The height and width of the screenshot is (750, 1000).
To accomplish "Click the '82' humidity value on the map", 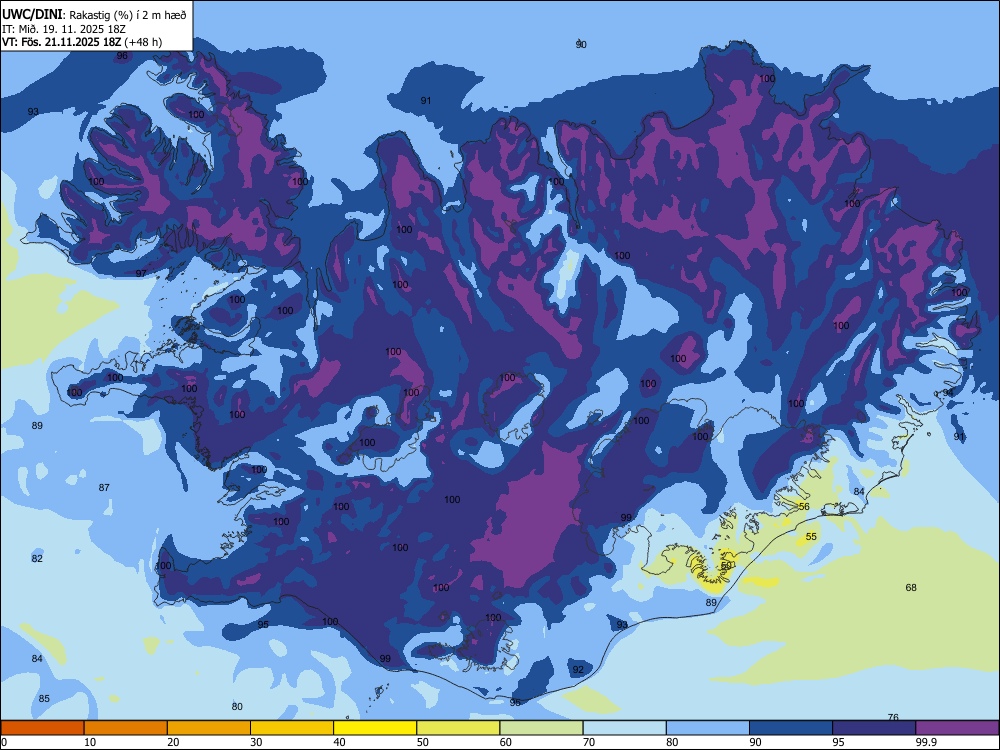I will click(x=37, y=558).
